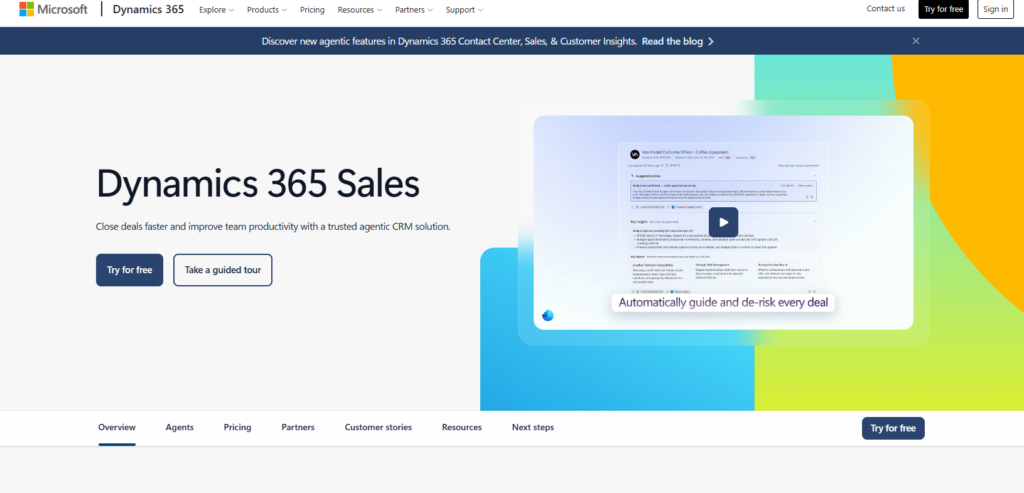This screenshot has height=493, width=1024.
Task: Expand the Explore menu
Action: pyautogui.click(x=216, y=10)
